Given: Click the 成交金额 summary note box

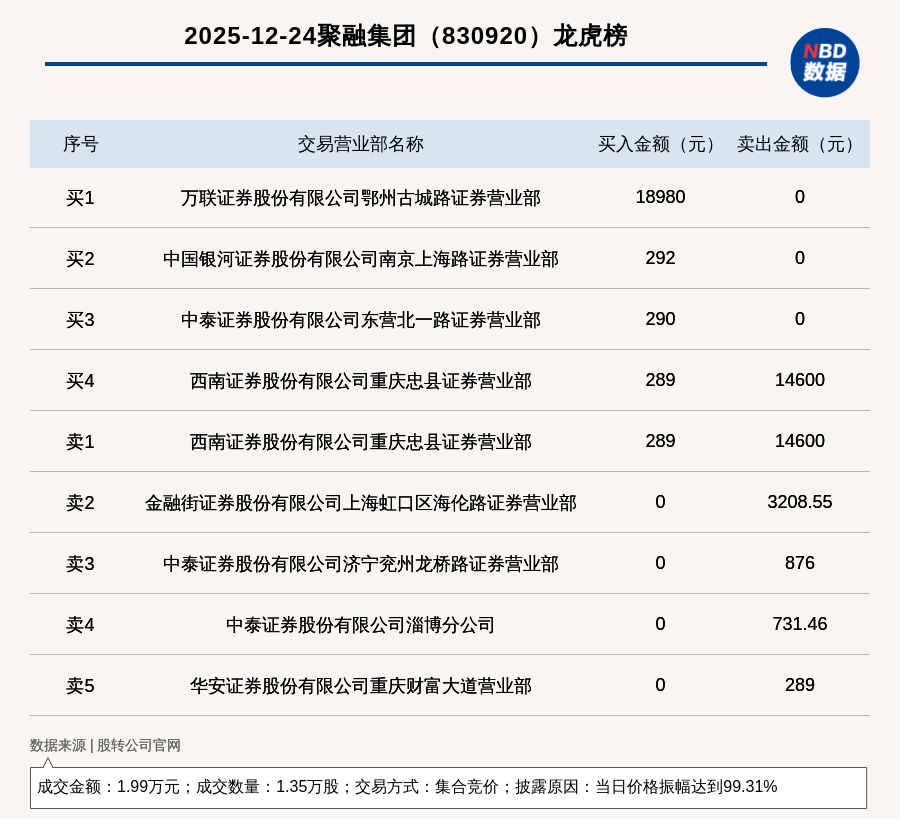Looking at the screenshot, I should coord(448,787).
